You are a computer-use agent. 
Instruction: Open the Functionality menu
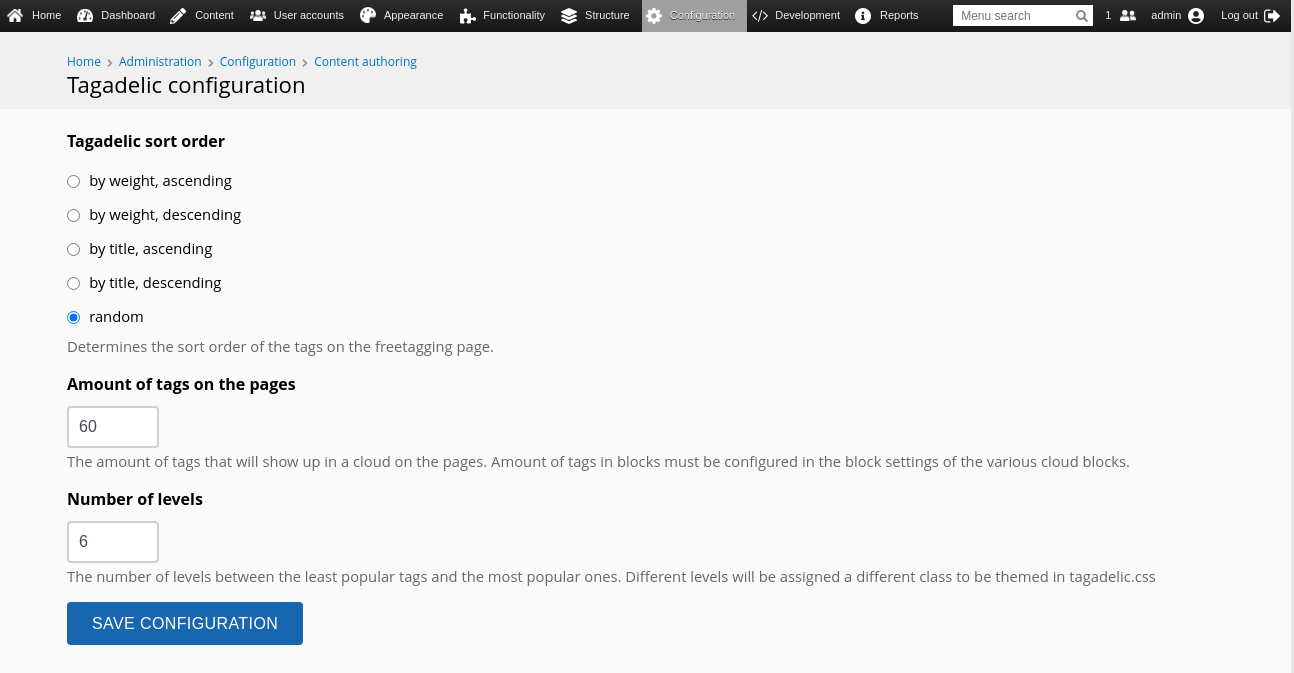point(514,16)
